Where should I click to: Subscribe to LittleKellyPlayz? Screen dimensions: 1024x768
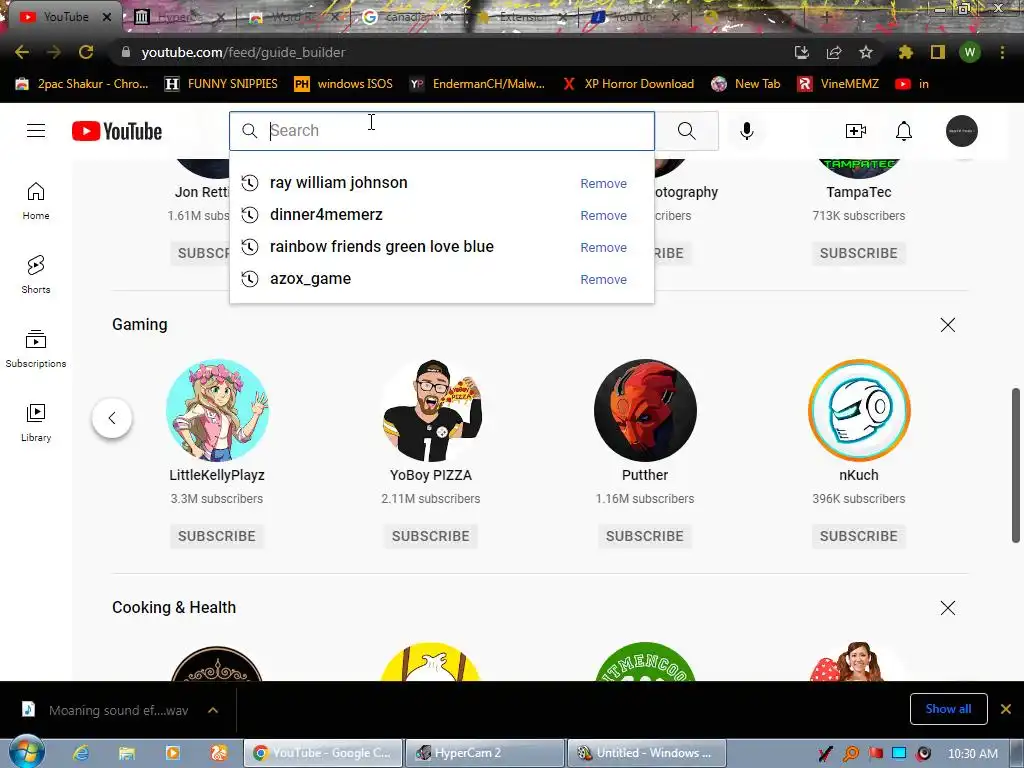(217, 536)
